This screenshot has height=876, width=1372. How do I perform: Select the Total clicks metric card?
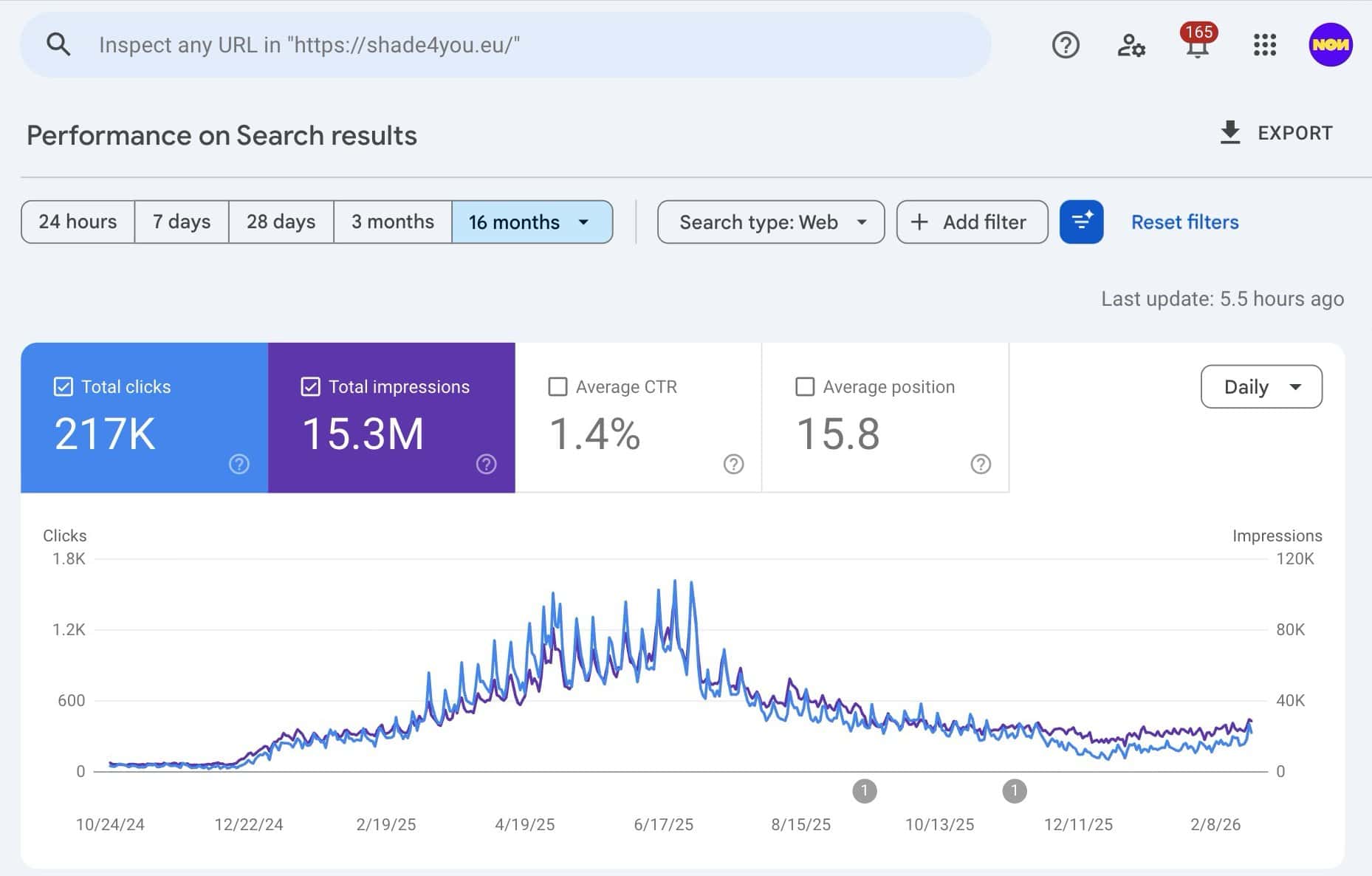(x=145, y=417)
